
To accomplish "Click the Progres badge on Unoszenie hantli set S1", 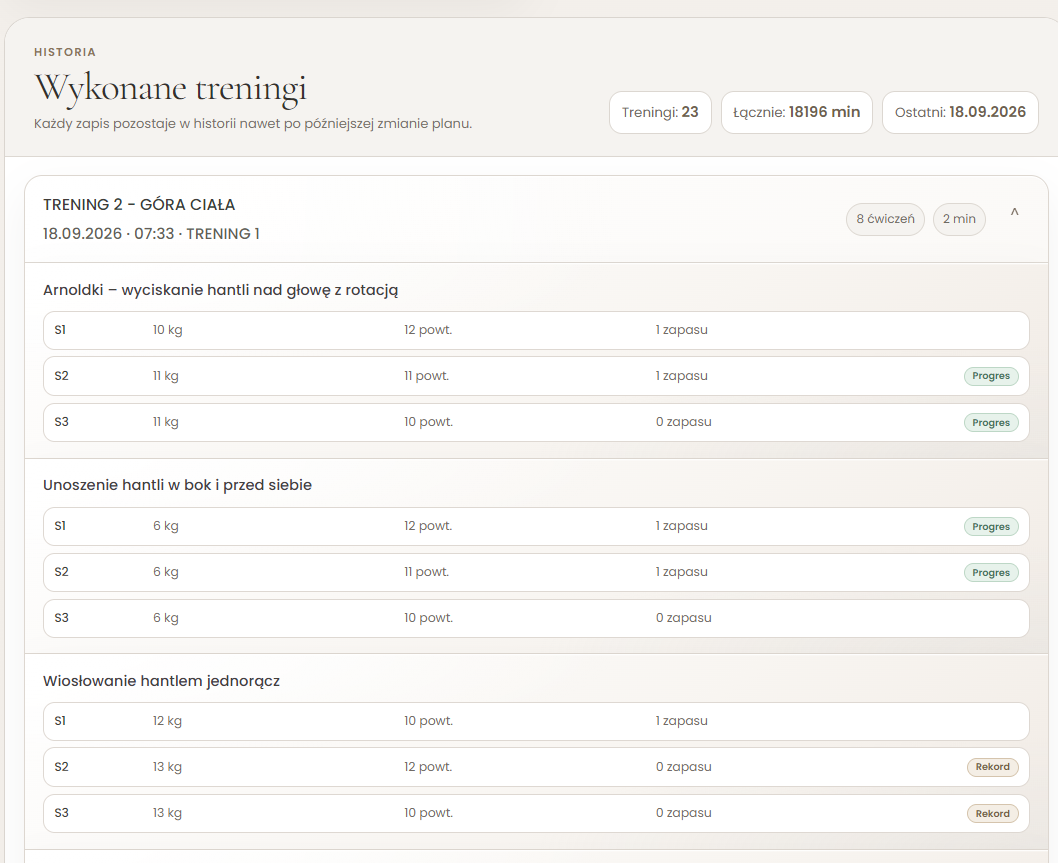I will pos(991,527).
